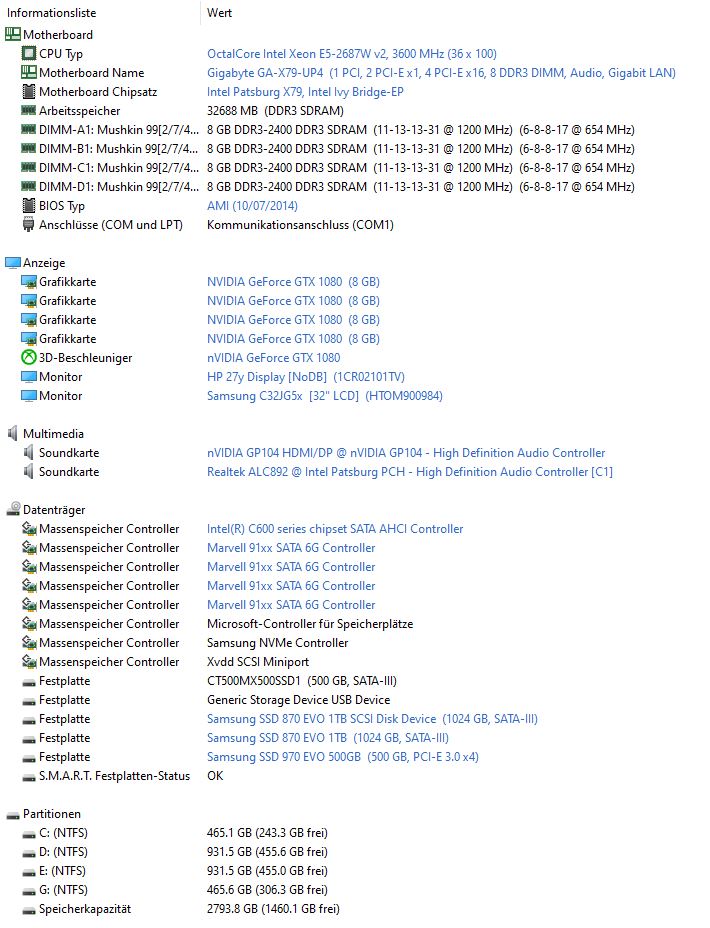Open the nVIDIA GeForce GTX 1080 3D-Beschleuniger link
The width and height of the screenshot is (710, 928).
273,357
